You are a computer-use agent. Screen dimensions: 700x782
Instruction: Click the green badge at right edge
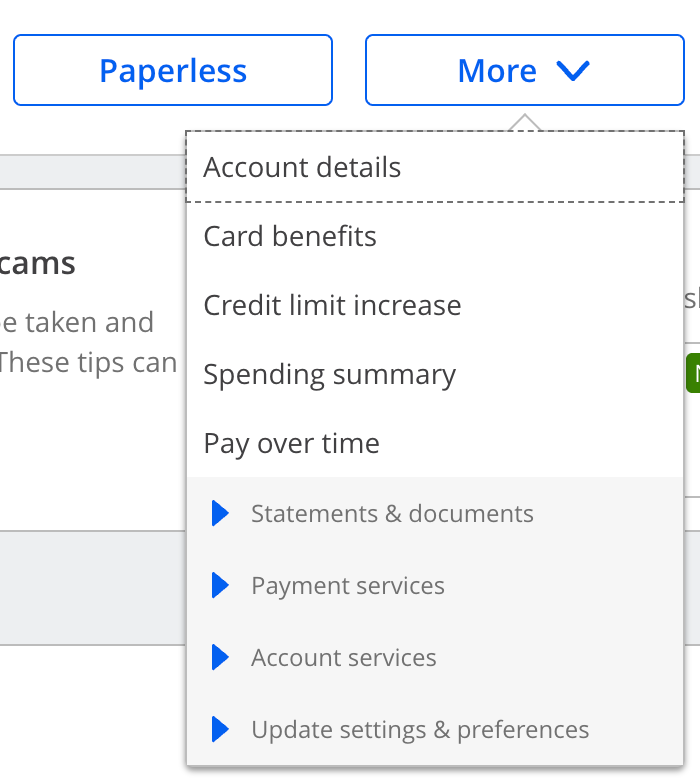pyautogui.click(x=692, y=373)
